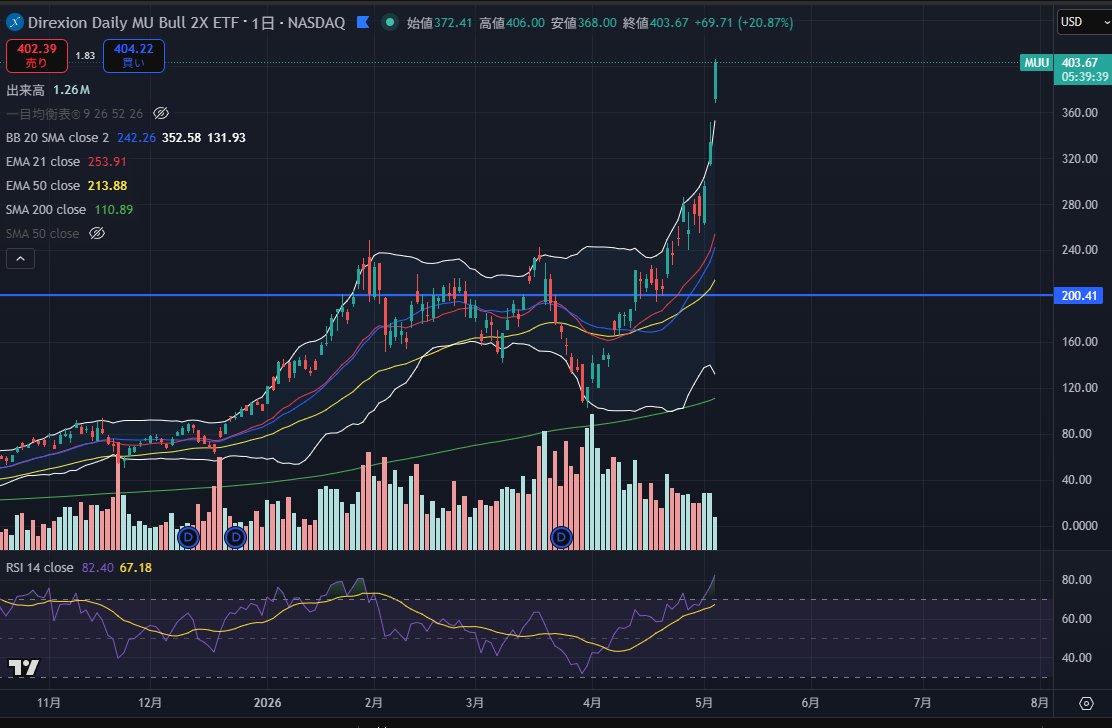The width and height of the screenshot is (1112, 728).
Task: Show the hidden SMA 50 close indicator
Action: pos(97,233)
